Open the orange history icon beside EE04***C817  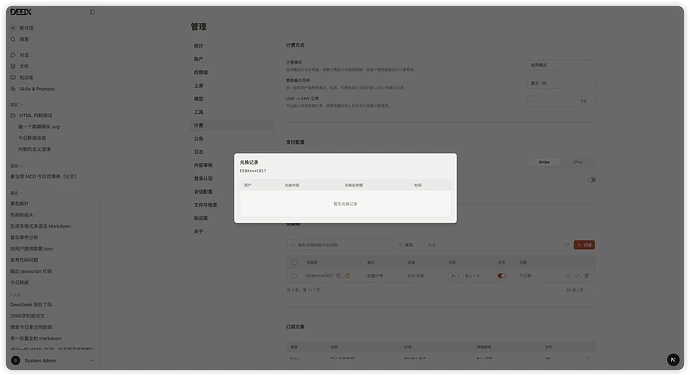point(347,276)
